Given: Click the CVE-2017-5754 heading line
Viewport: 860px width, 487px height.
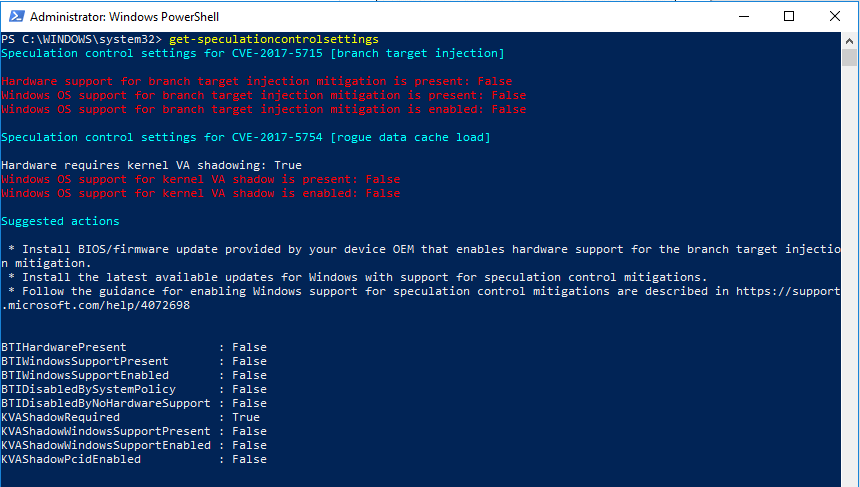Looking at the screenshot, I should pyautogui.click(x=246, y=137).
